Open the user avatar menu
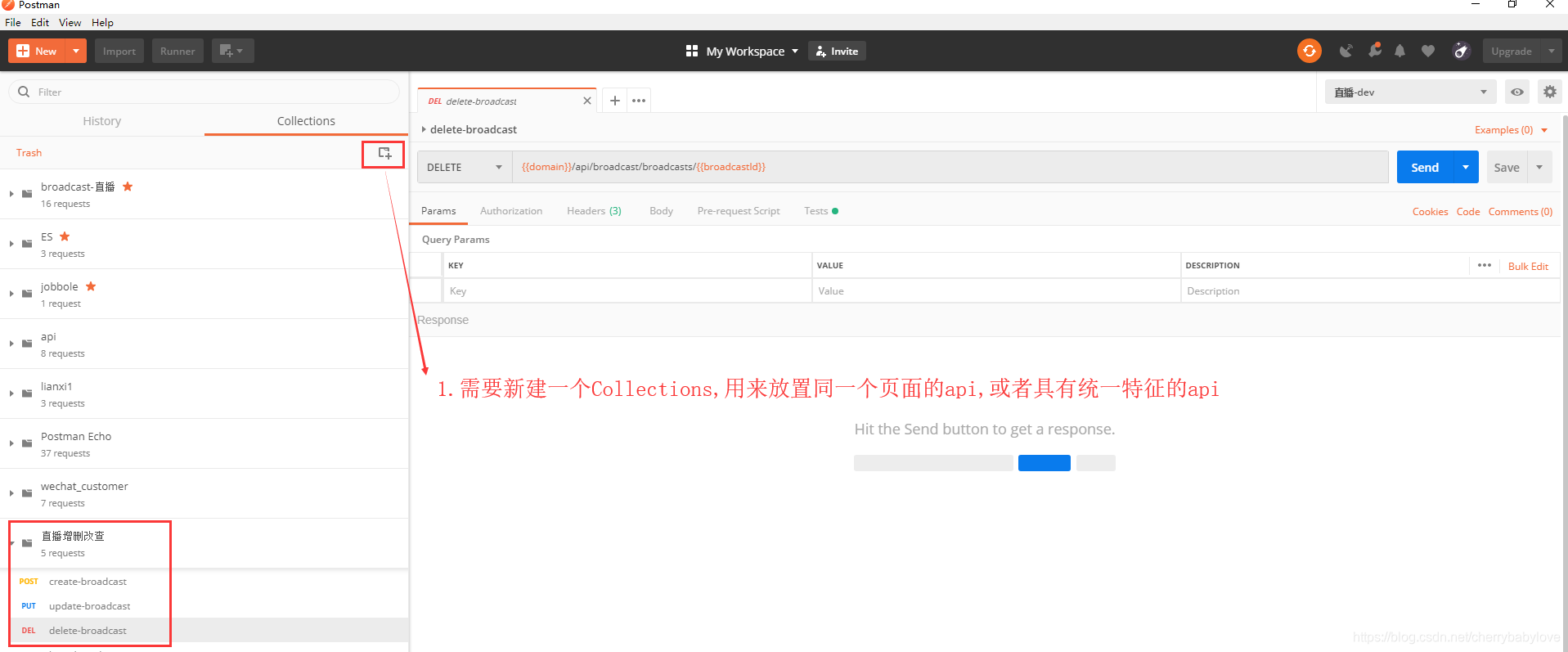 coord(1461,51)
